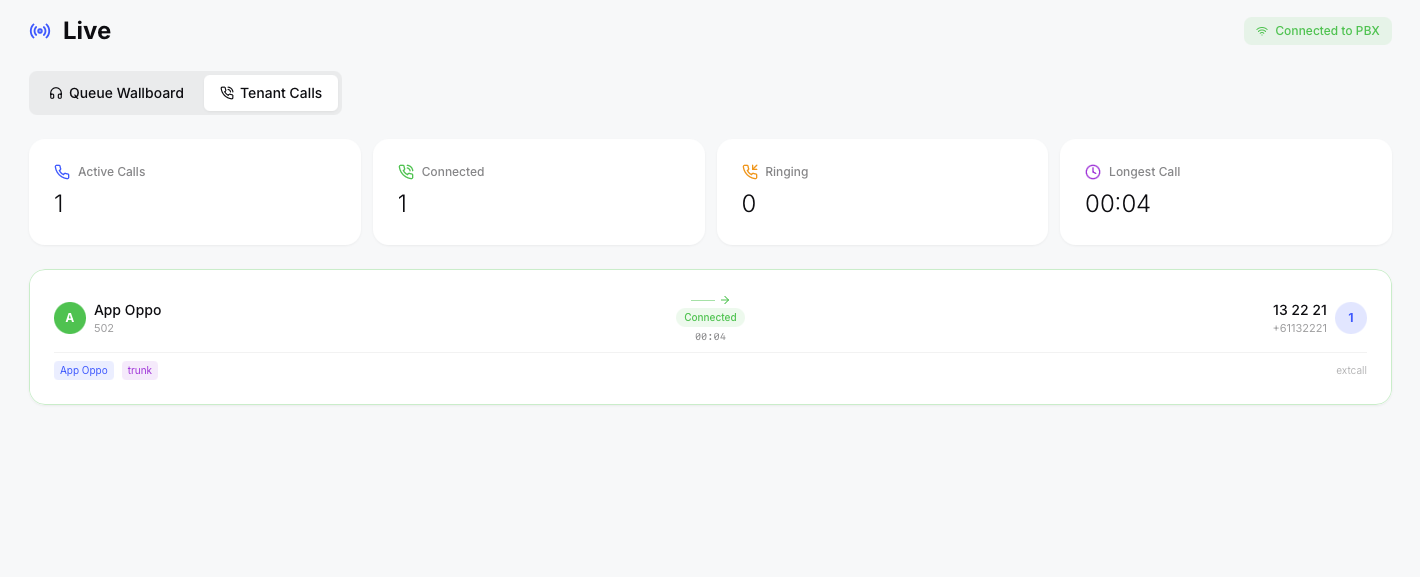This screenshot has width=1420, height=577.
Task: Click the Live broadcast icon in header
Action: click(x=40, y=31)
